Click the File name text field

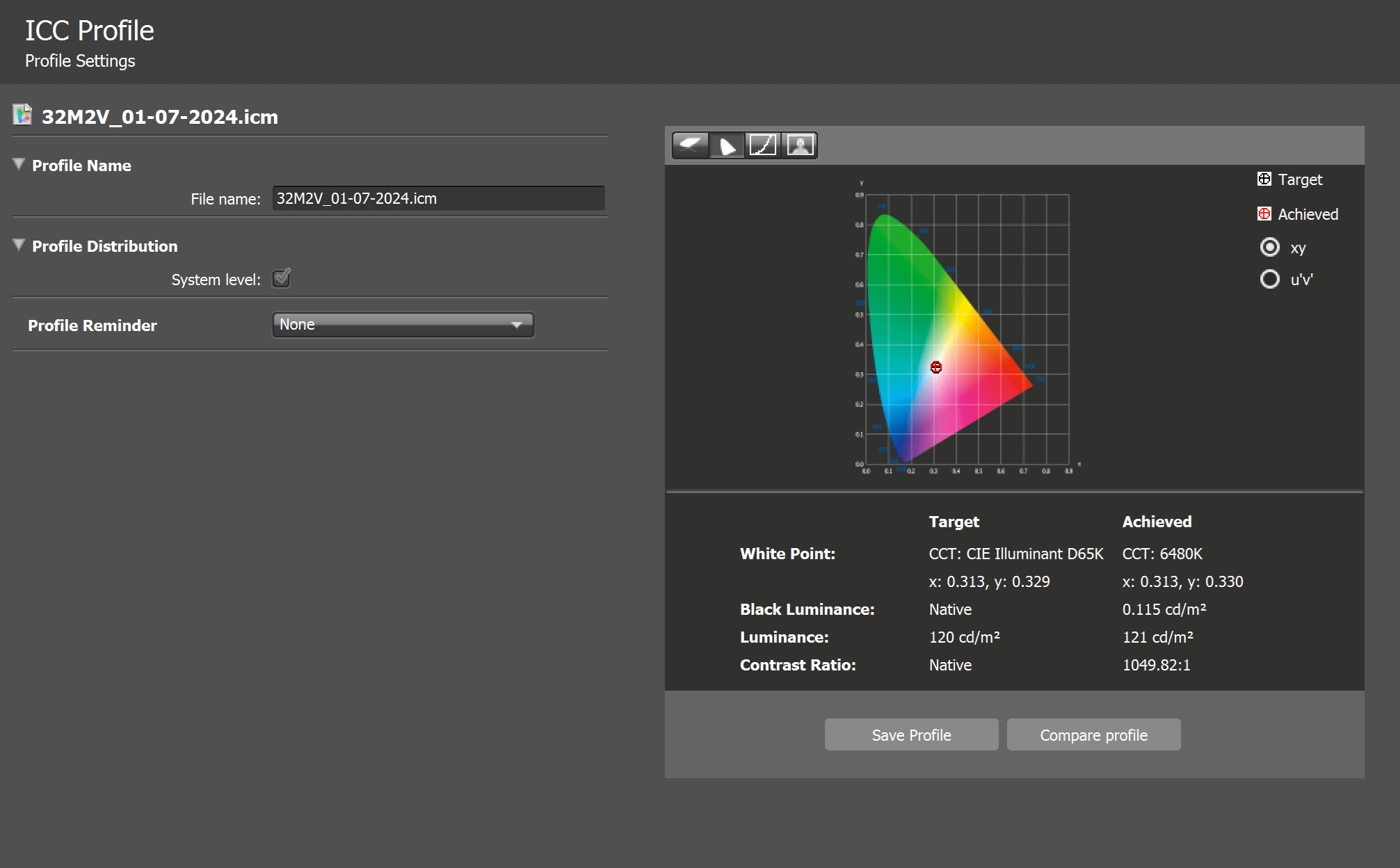(438, 199)
